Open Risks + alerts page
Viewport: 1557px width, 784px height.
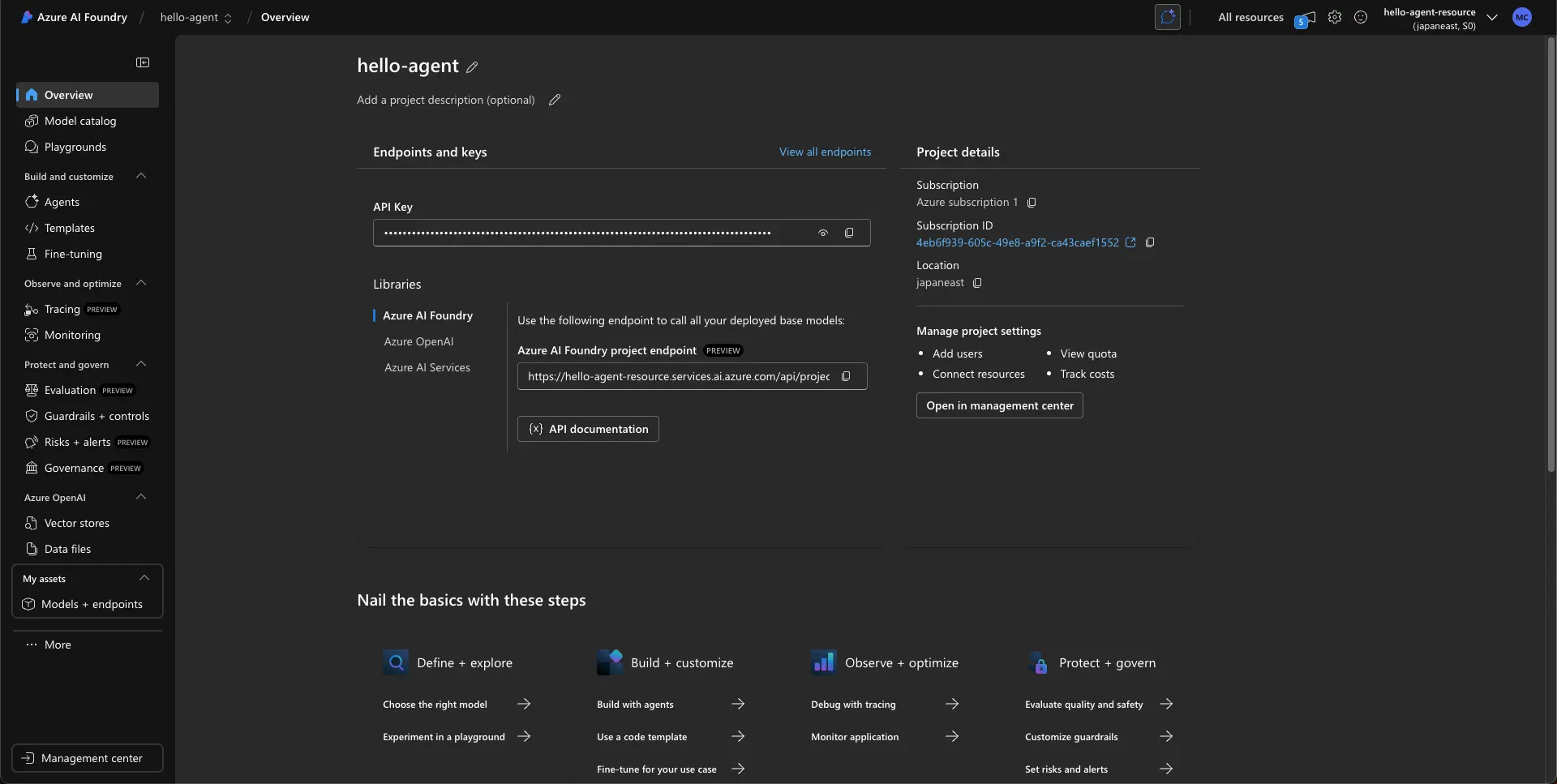coord(88,442)
